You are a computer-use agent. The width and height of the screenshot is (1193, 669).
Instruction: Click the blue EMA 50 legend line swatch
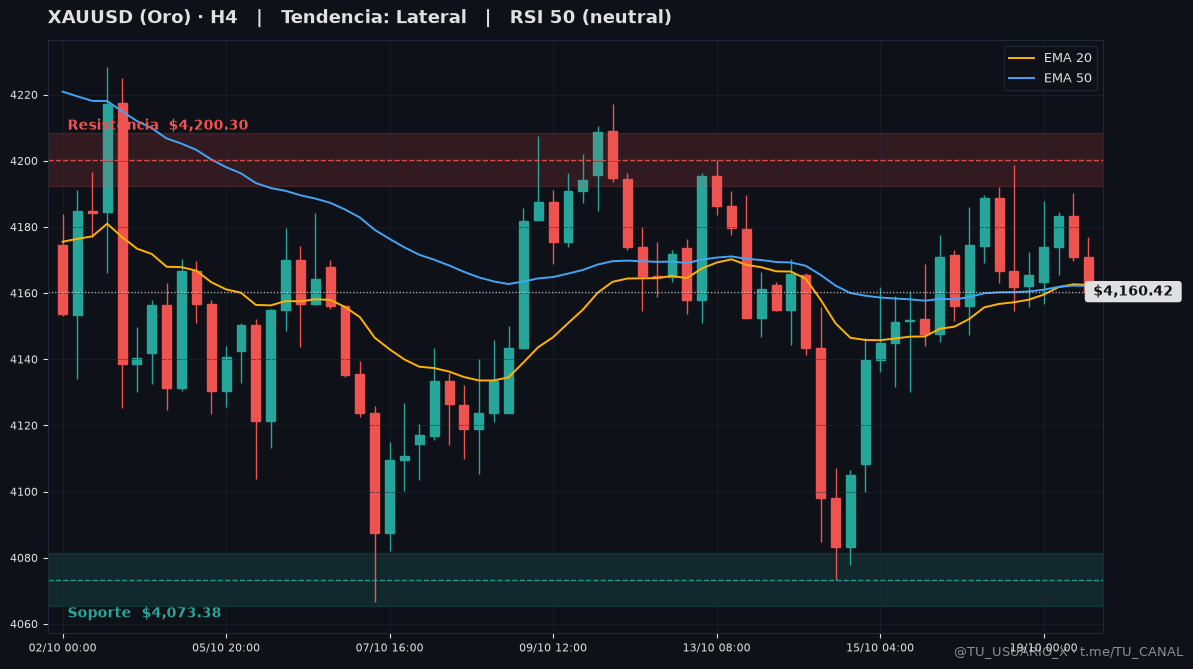click(1022, 78)
